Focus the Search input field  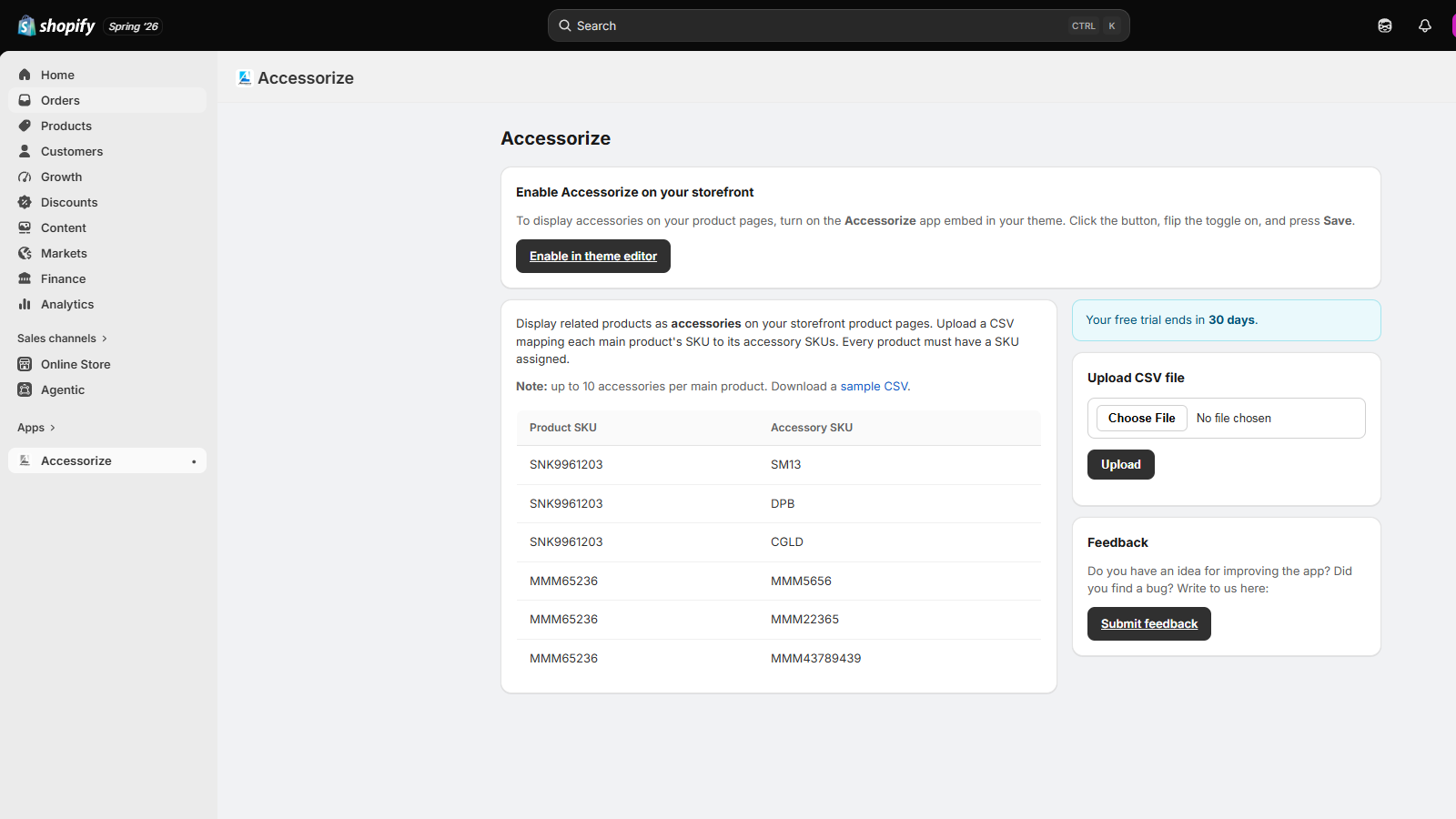pyautogui.click(x=839, y=25)
